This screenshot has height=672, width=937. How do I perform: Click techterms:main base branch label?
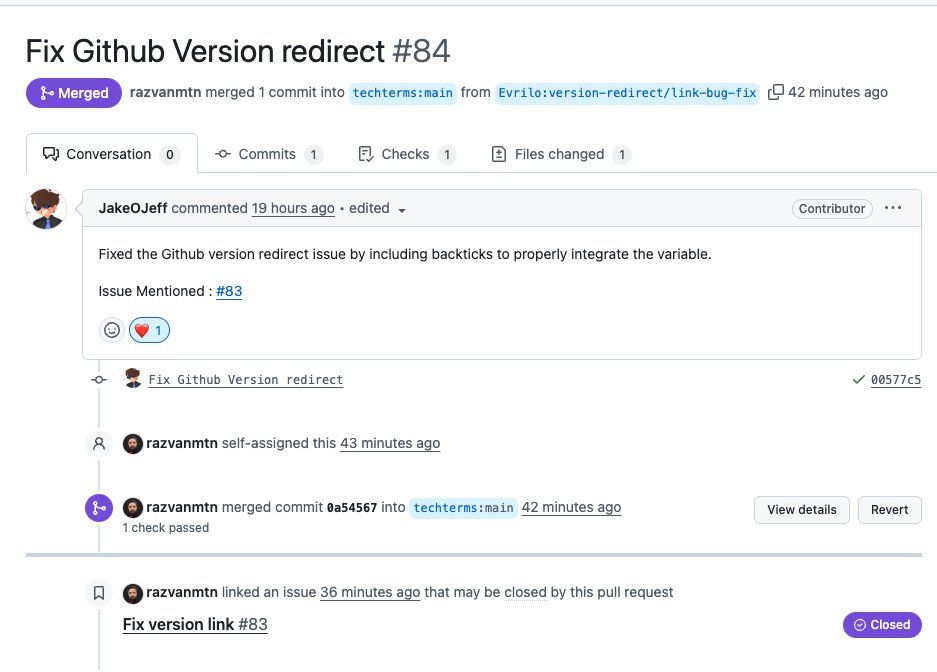[x=402, y=93]
